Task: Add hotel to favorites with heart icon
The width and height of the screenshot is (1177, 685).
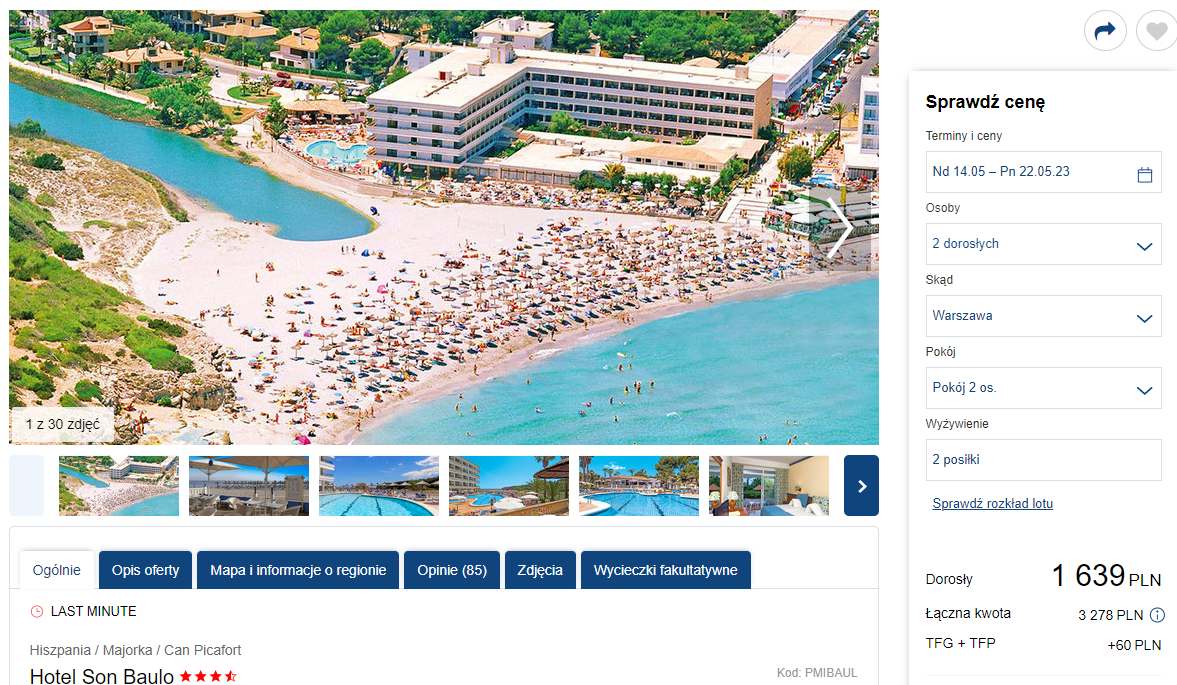Action: pos(1157,31)
